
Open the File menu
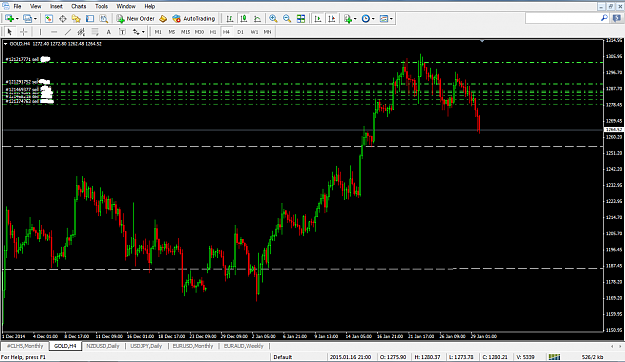click(17, 6)
